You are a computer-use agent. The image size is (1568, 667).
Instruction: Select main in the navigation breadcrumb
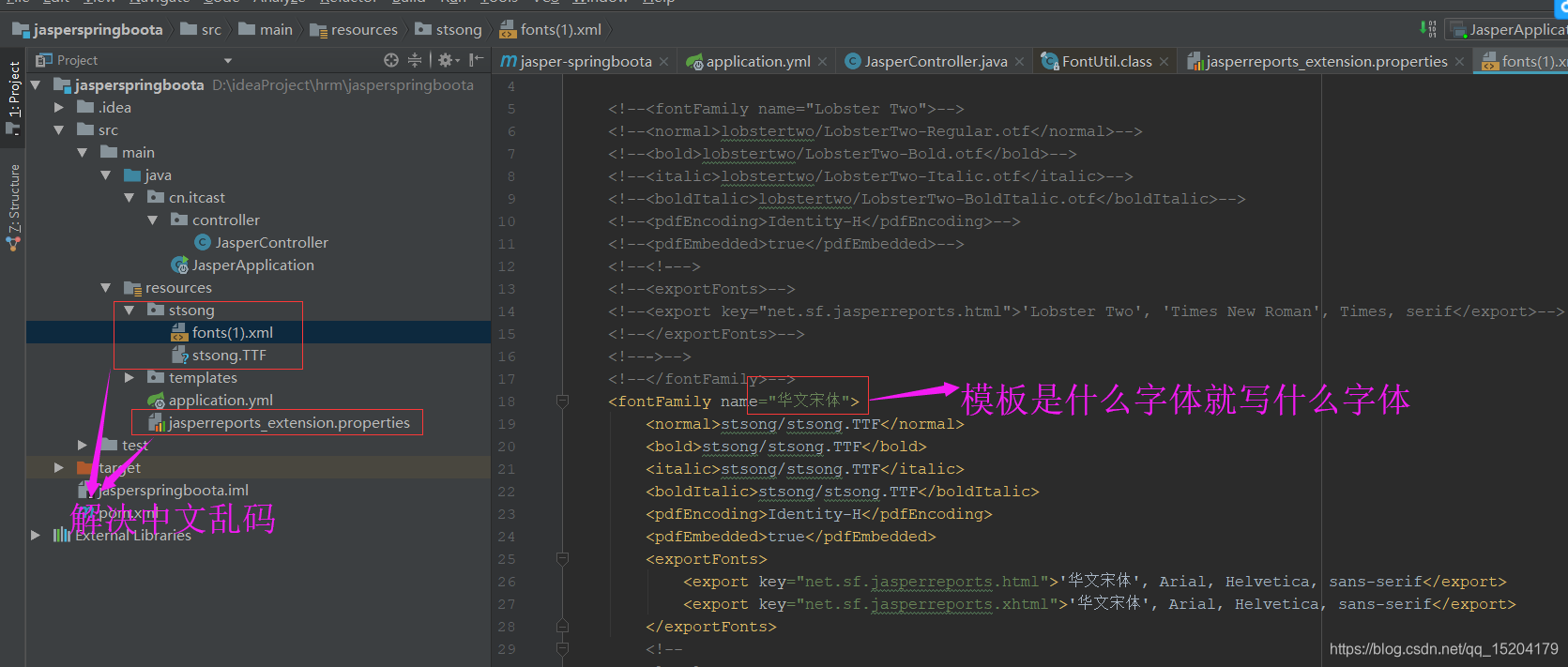tap(266, 30)
